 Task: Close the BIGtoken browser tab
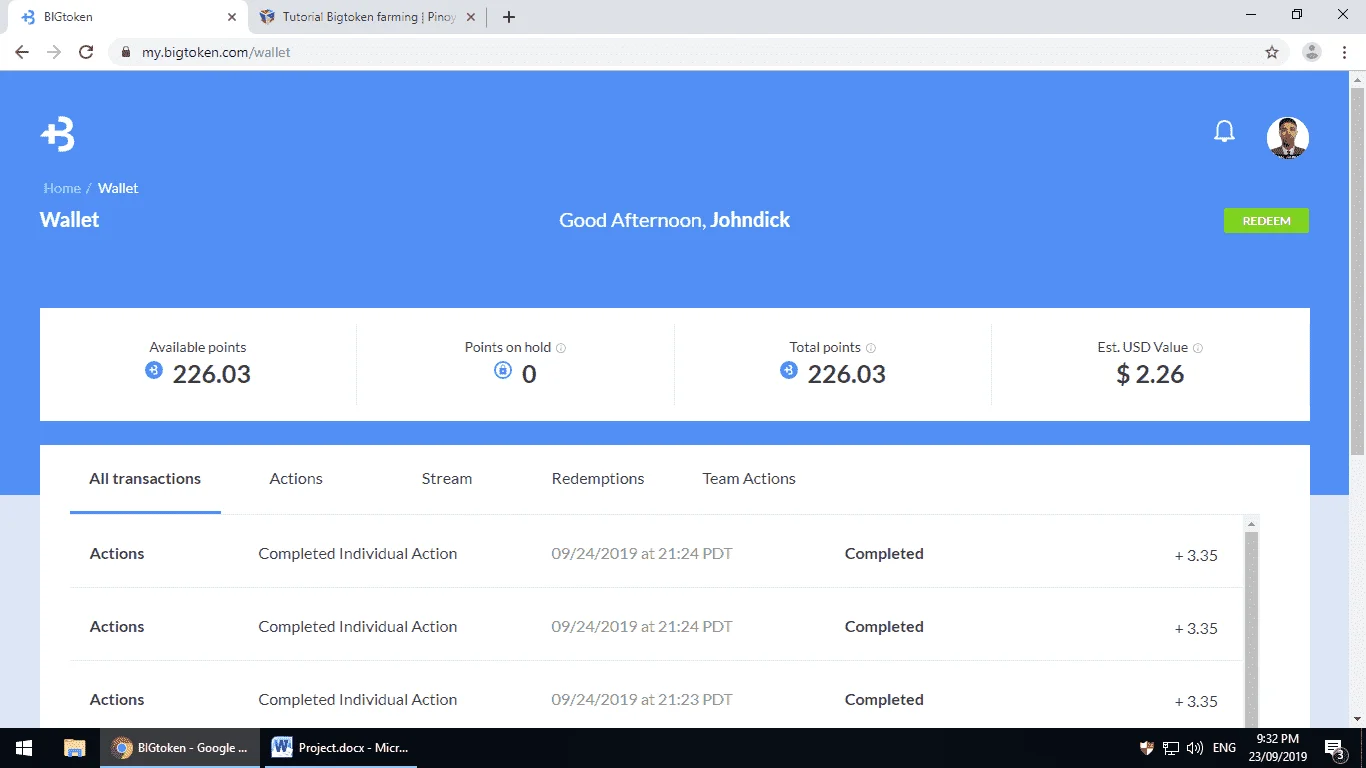tap(232, 17)
